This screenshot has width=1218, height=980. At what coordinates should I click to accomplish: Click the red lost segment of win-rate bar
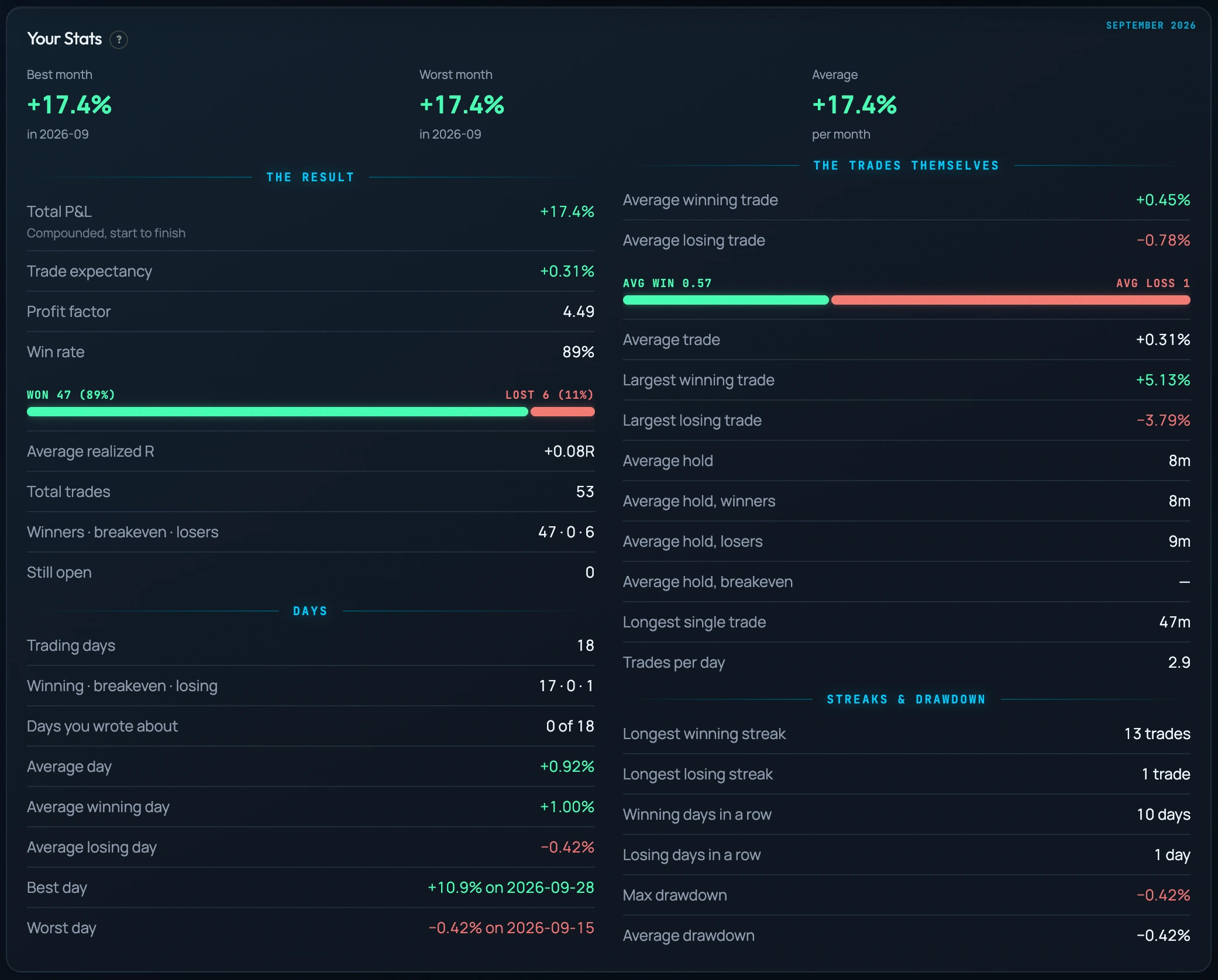coord(563,412)
